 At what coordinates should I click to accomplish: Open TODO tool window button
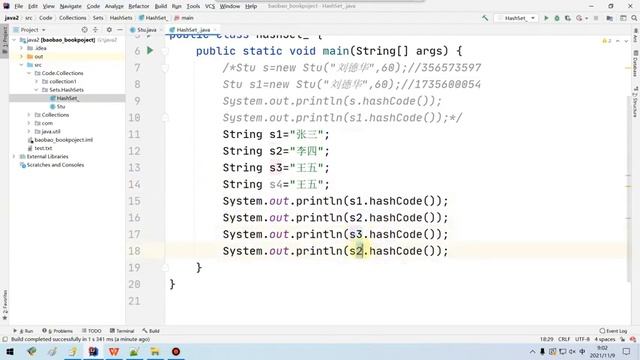(92, 331)
